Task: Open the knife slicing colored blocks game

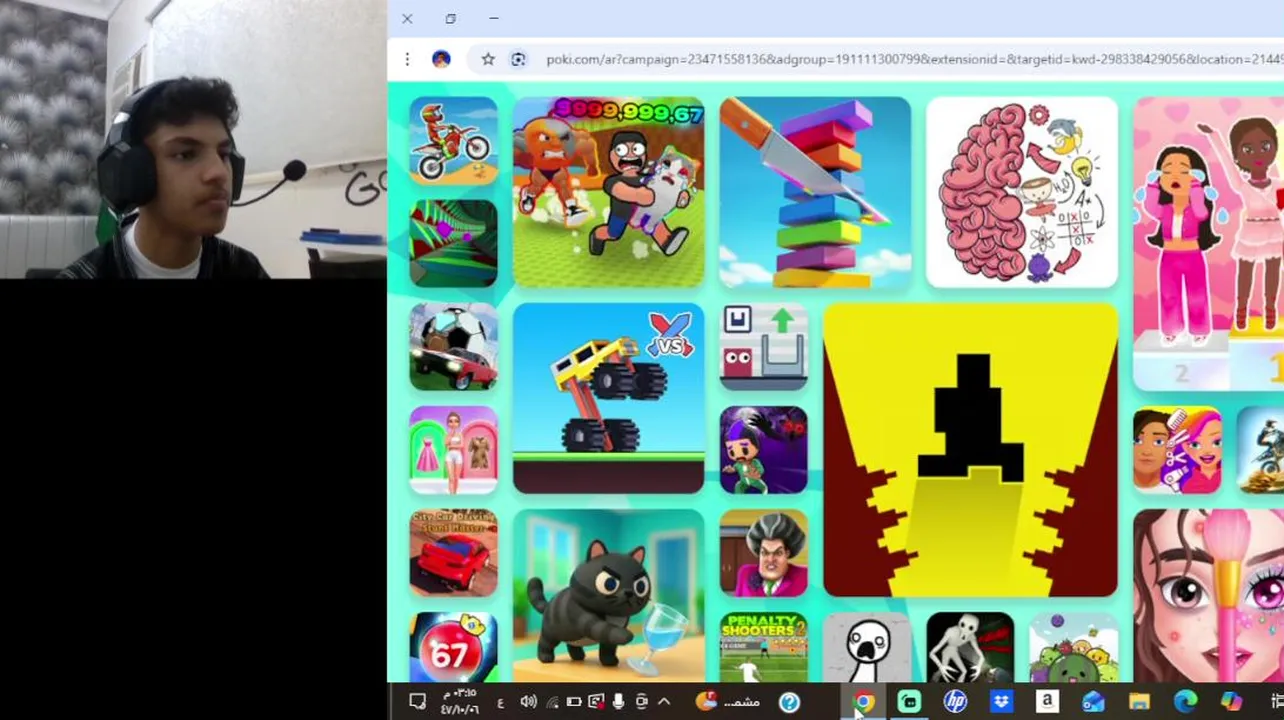Action: pos(815,192)
